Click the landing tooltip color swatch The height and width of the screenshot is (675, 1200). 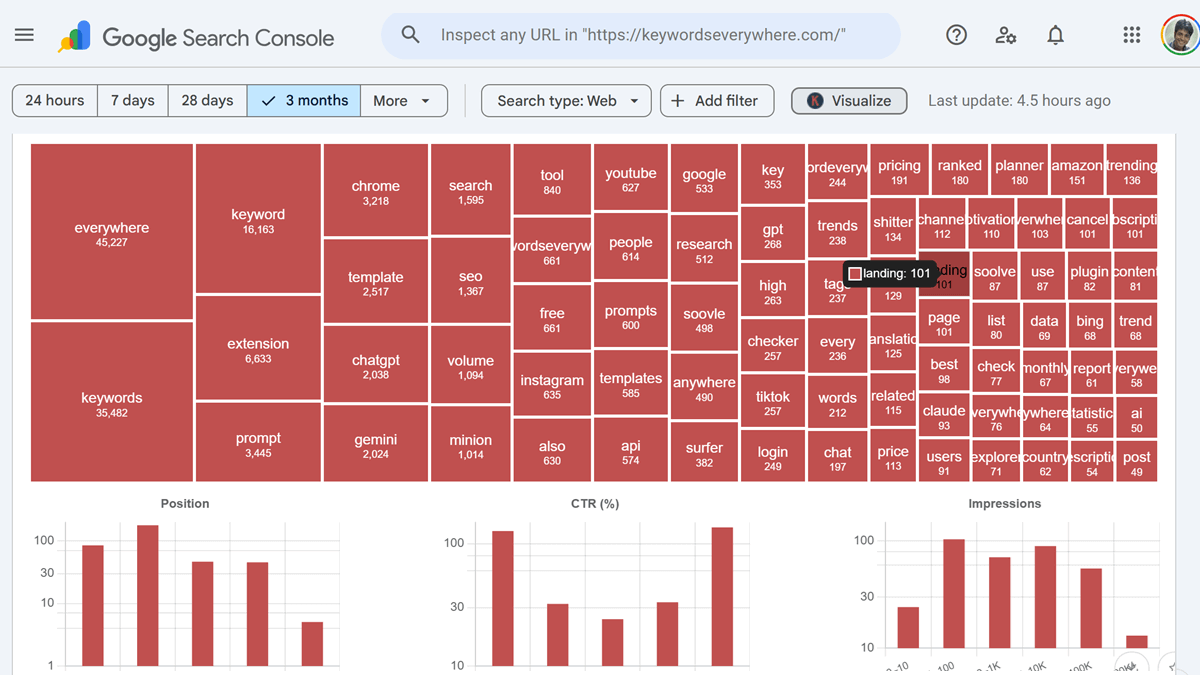[855, 273]
